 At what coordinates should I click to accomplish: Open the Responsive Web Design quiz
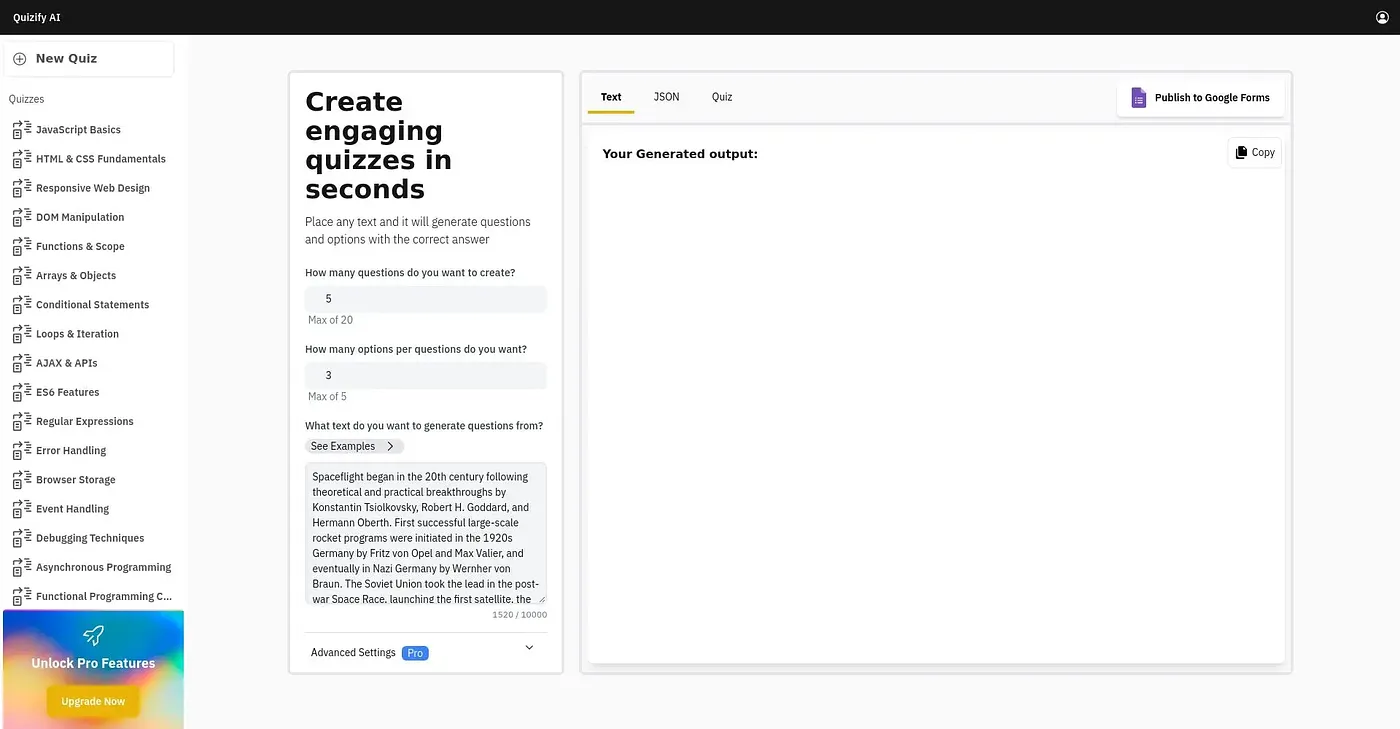(x=93, y=188)
